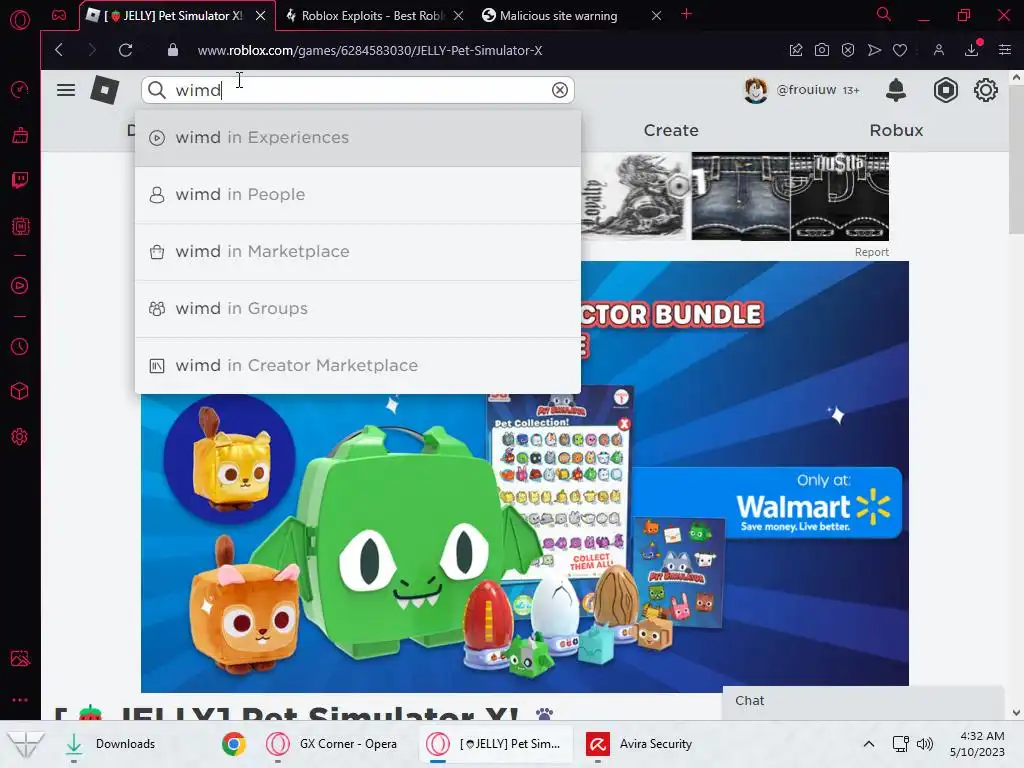Screen dimensions: 1024x768
Task: Open GX Control speedometer in sidebar
Action: pos(20,89)
